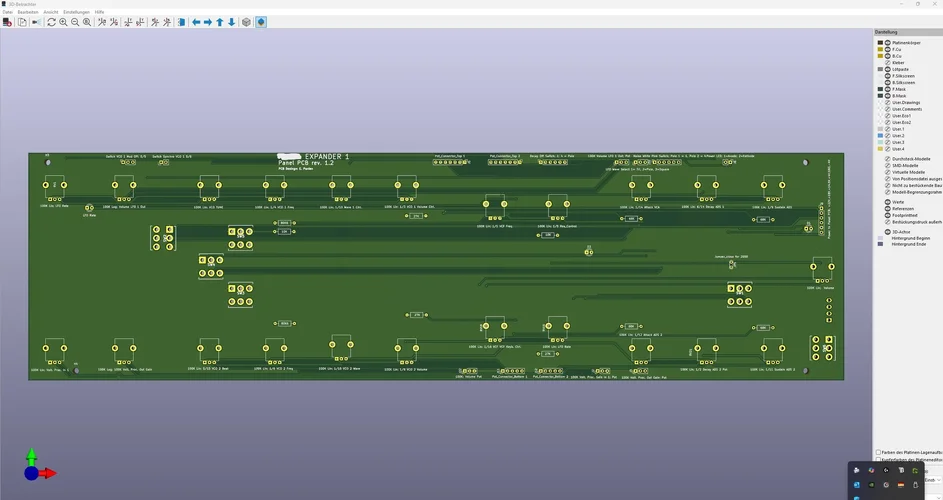
Task: Hide the 3D-Achse indicator
Action: click(x=888, y=232)
